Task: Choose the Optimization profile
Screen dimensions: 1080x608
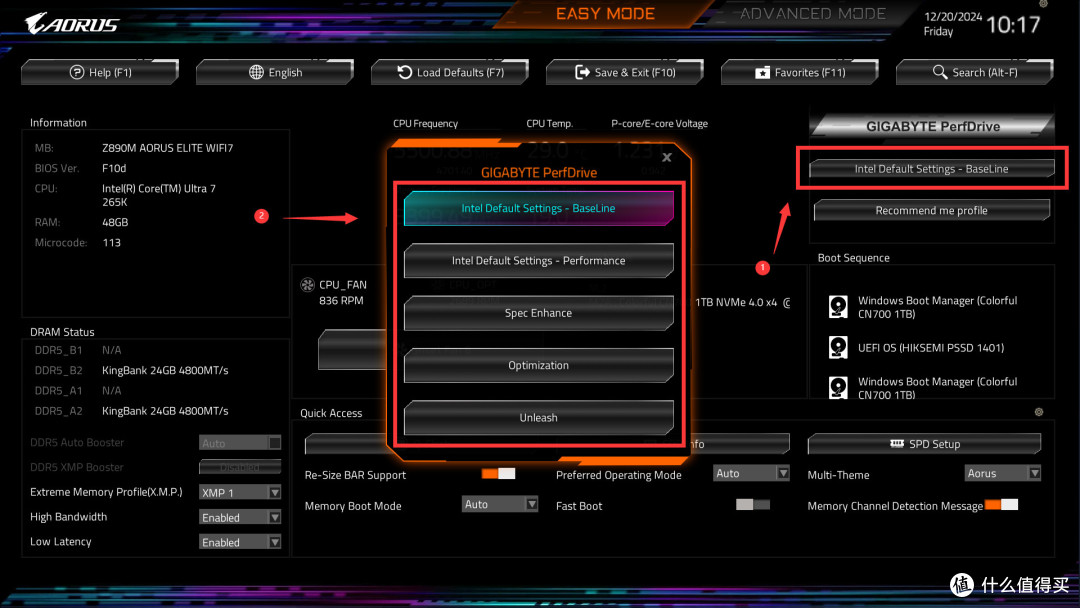Action: point(539,365)
